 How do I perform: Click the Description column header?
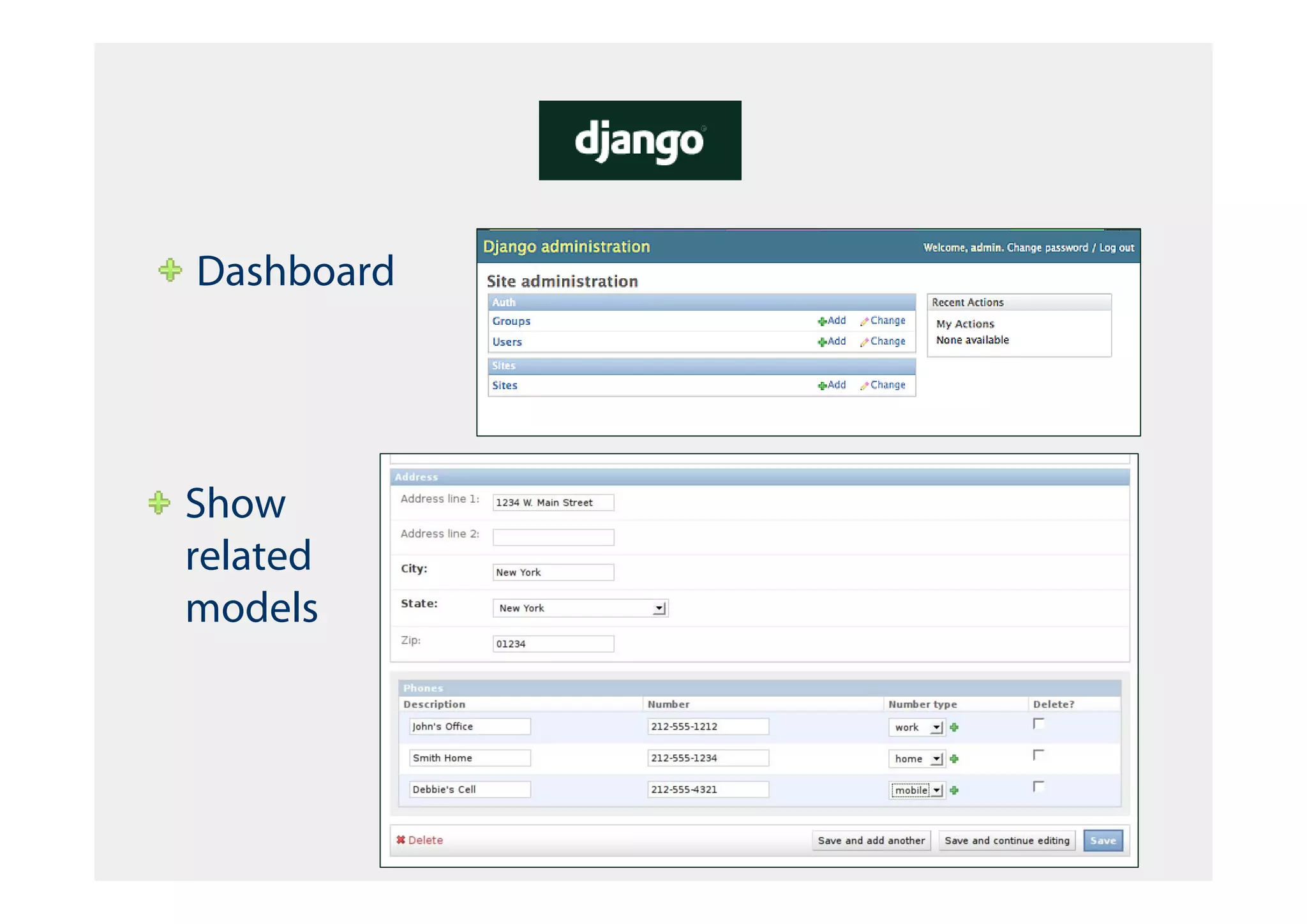pos(435,704)
